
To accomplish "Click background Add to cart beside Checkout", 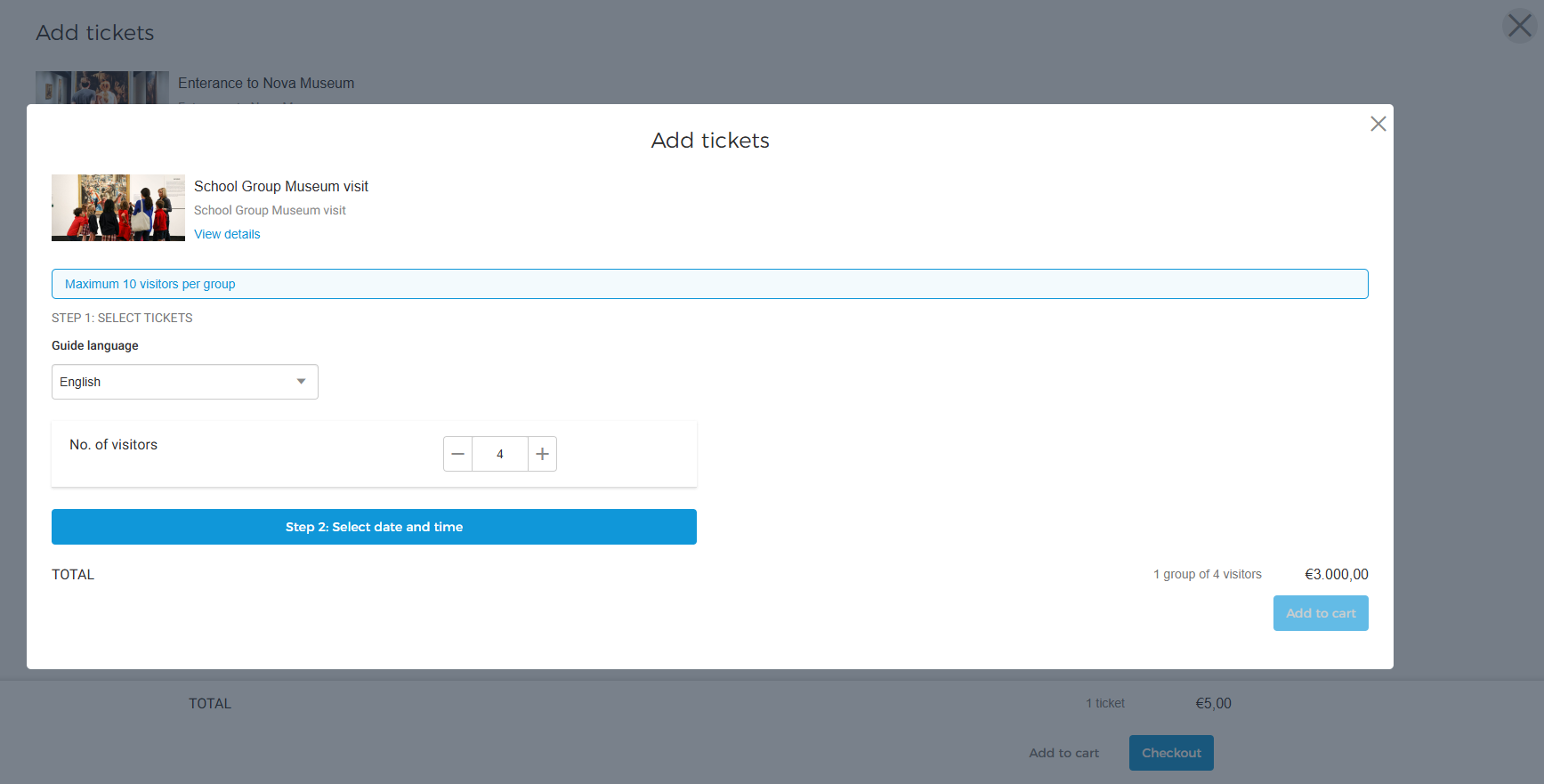I will 1063,753.
